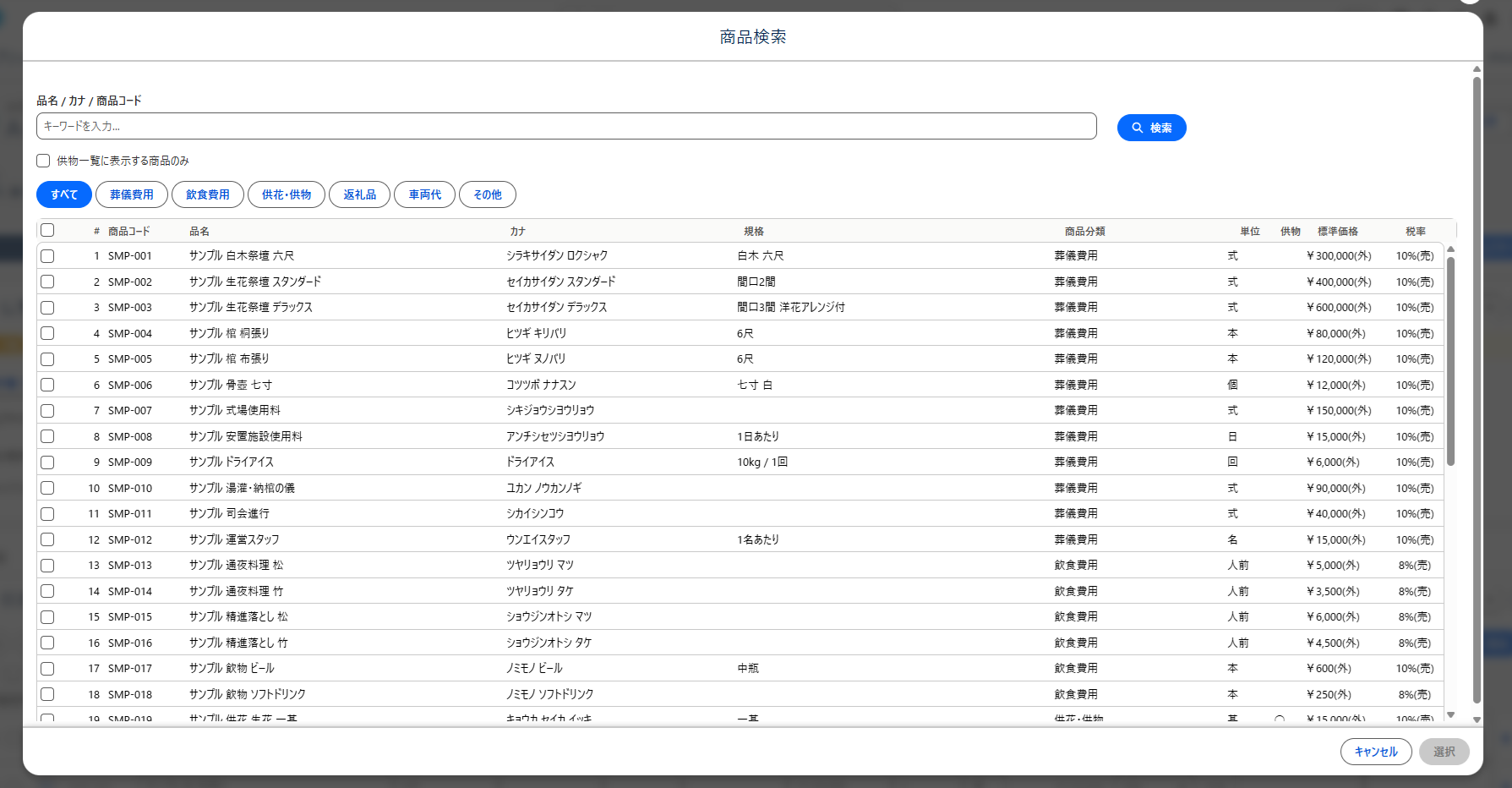Image resolution: width=1512 pixels, height=788 pixels.
Task: Click the dialog vertical scrollbar thumb
Action: (1477, 390)
